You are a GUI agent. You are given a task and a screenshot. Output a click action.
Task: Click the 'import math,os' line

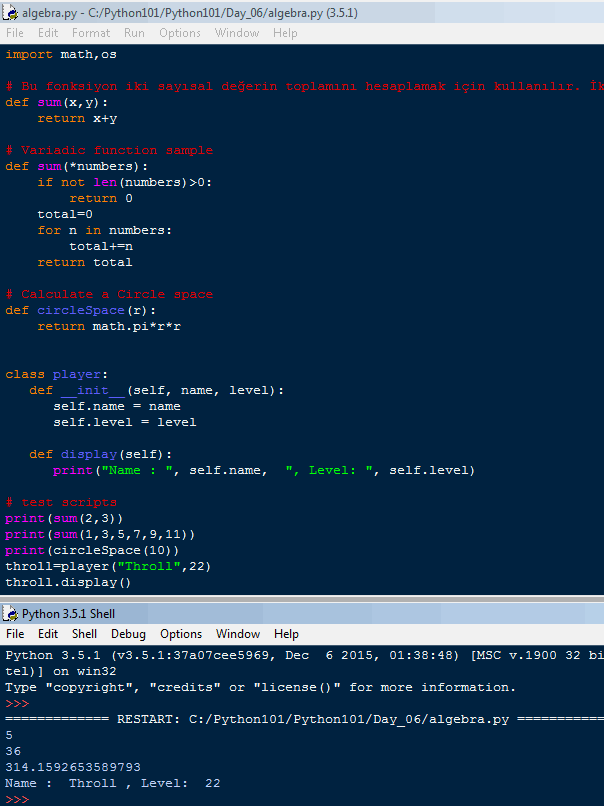click(x=61, y=54)
